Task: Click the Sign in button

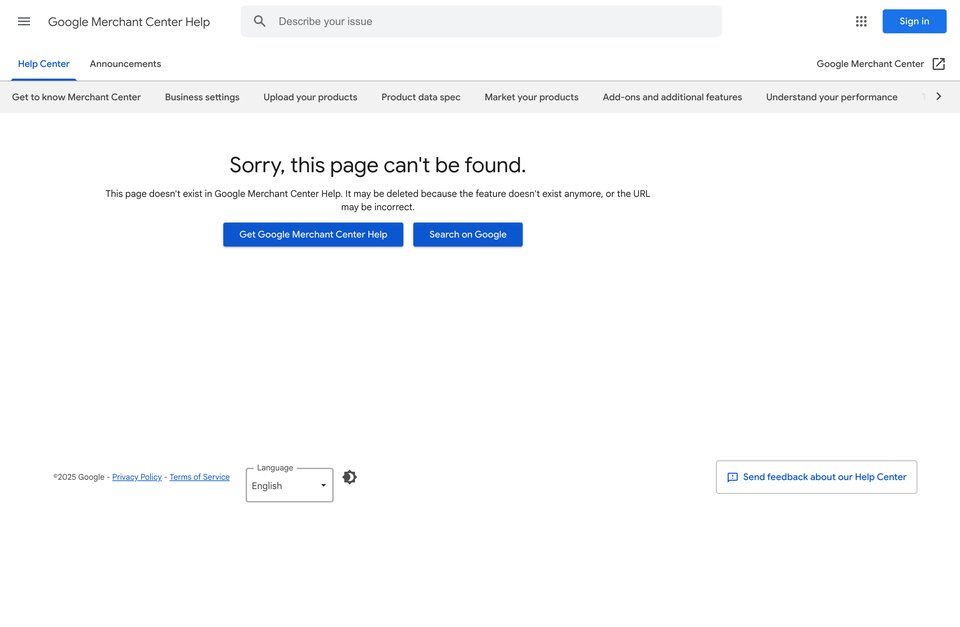Action: point(914,21)
